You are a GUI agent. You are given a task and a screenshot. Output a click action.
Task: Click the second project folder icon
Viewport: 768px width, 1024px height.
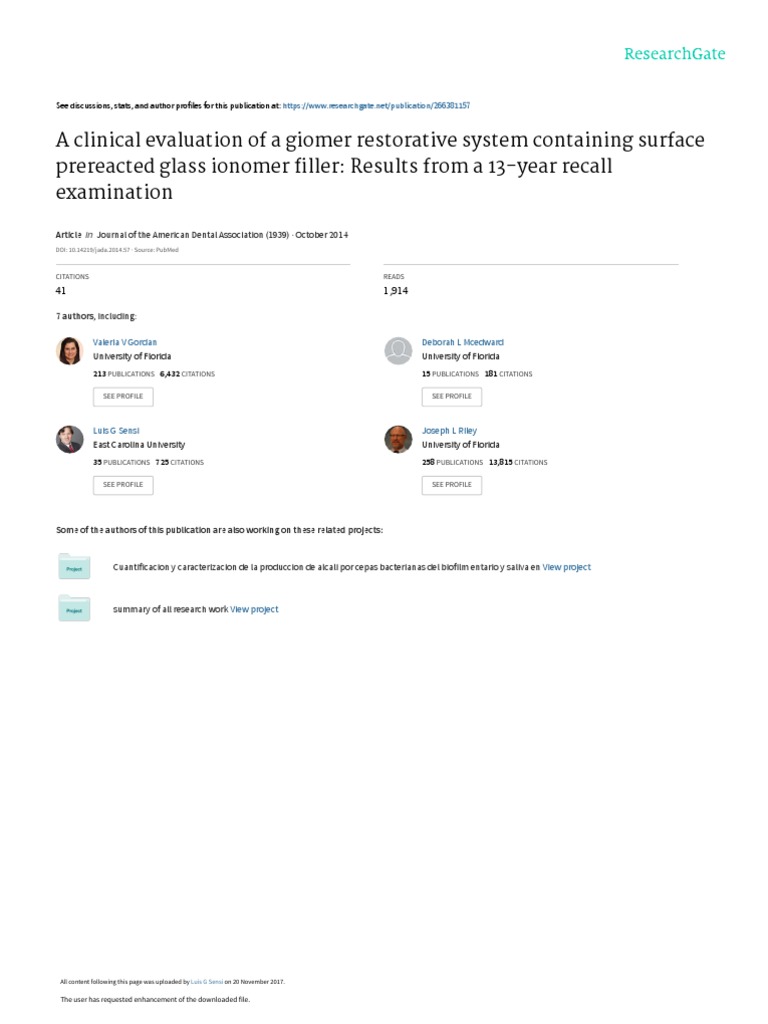pyautogui.click(x=74, y=608)
